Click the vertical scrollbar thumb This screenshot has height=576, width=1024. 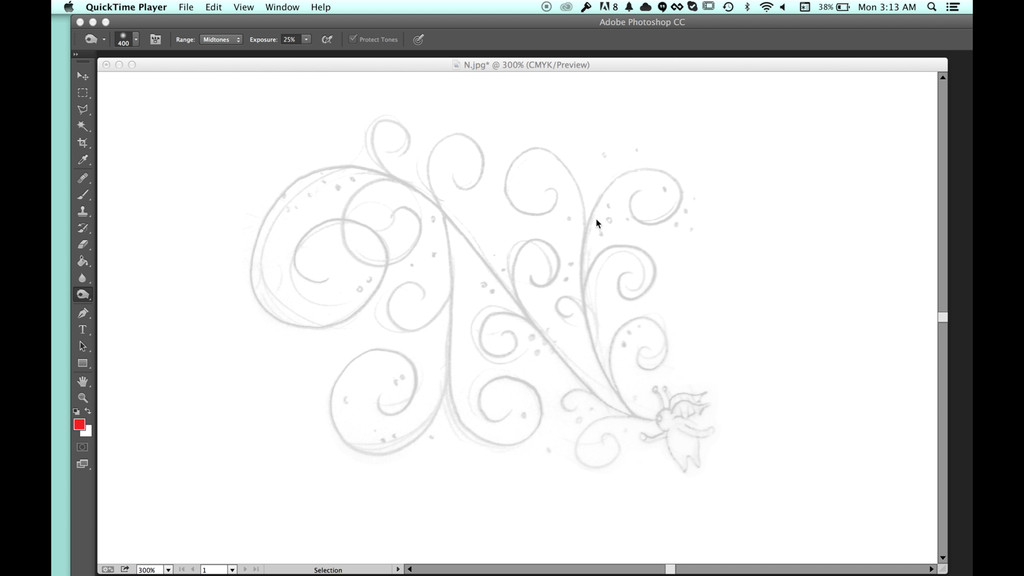942,317
